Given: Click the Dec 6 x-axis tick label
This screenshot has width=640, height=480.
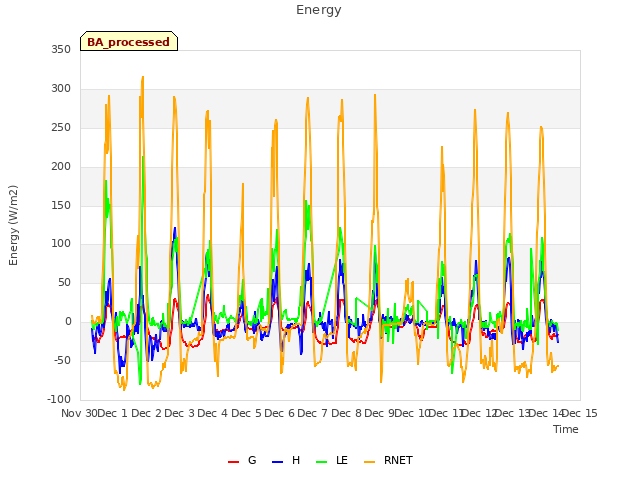Looking at the screenshot, I should click(x=280, y=413).
